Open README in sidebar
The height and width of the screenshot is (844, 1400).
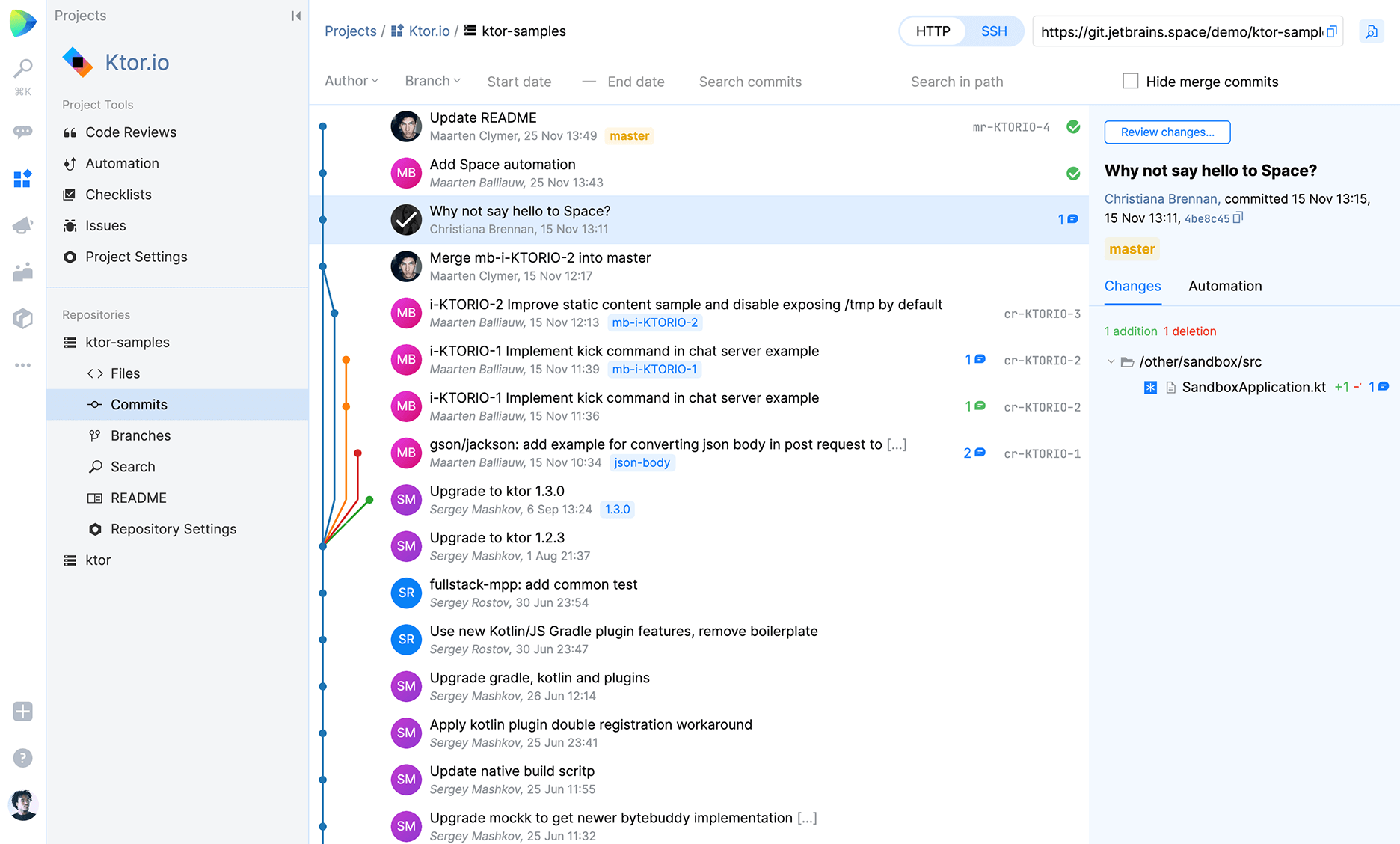138,498
